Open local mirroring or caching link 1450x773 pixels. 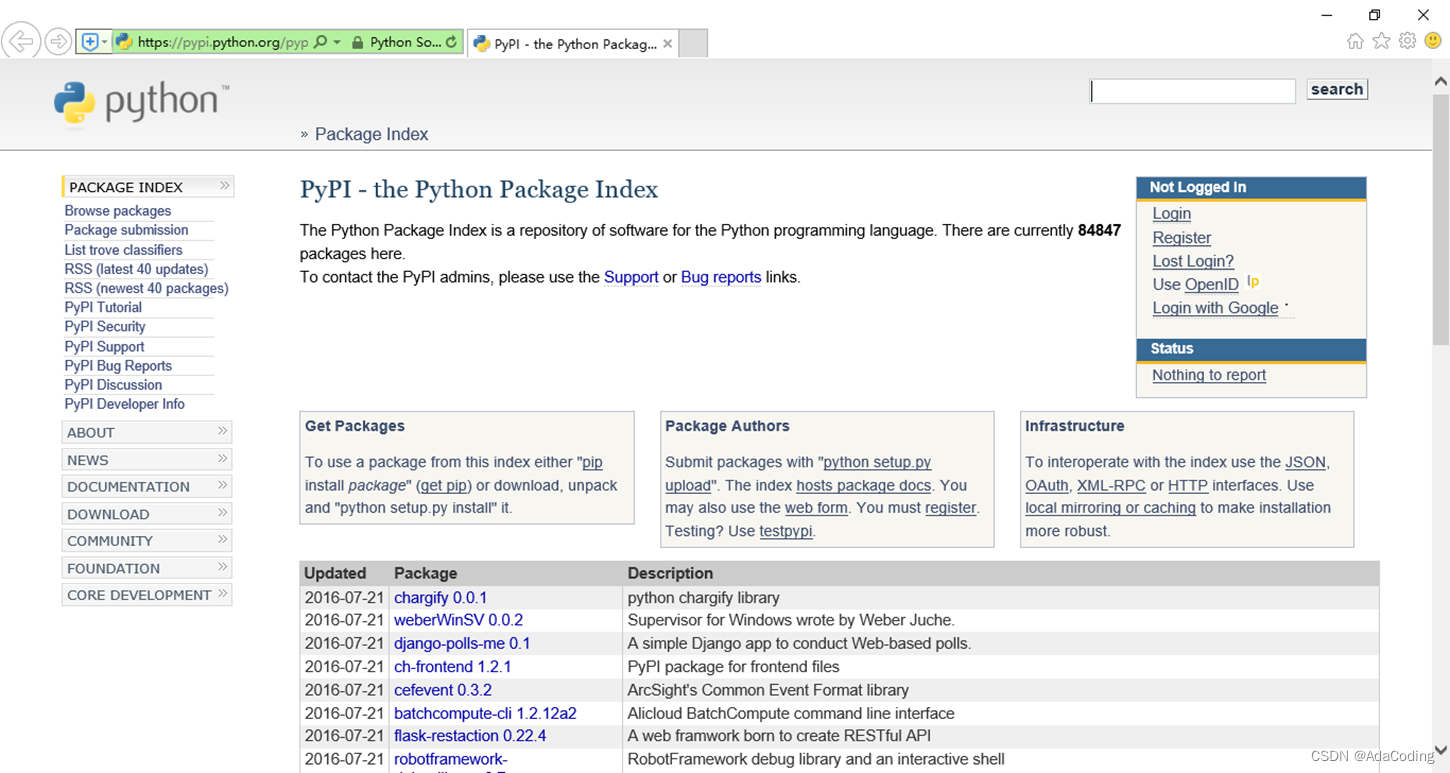click(1110, 508)
